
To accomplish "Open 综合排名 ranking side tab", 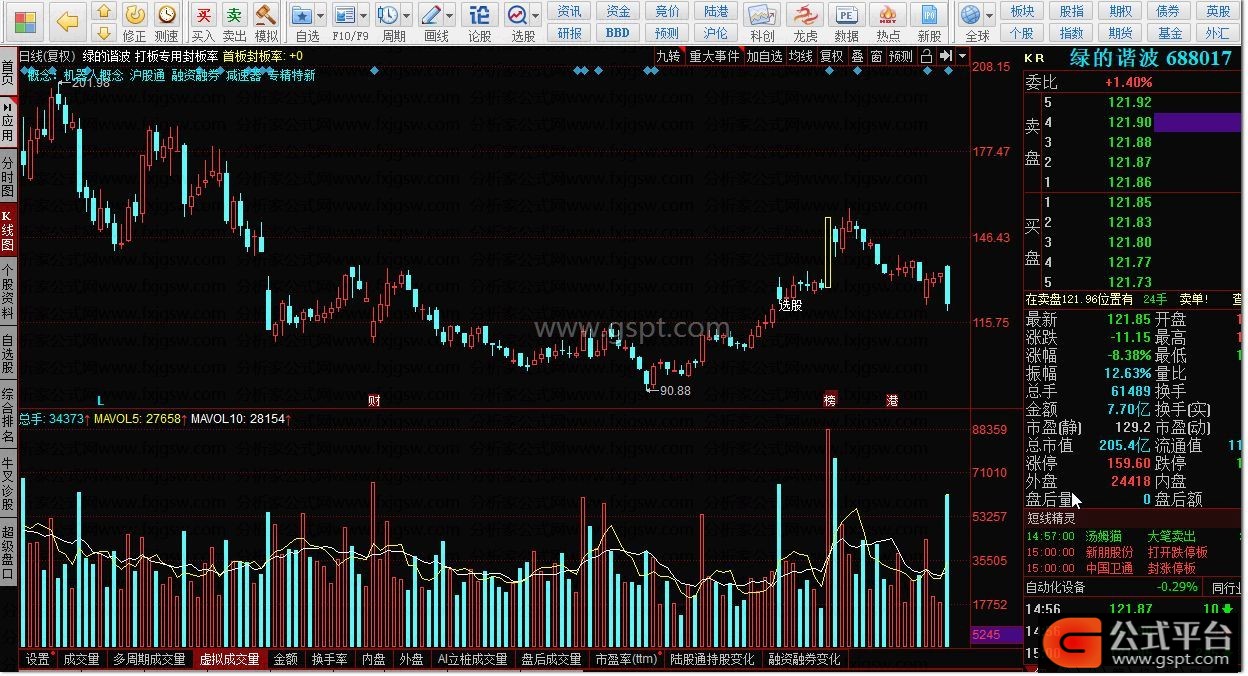I will (x=8, y=415).
